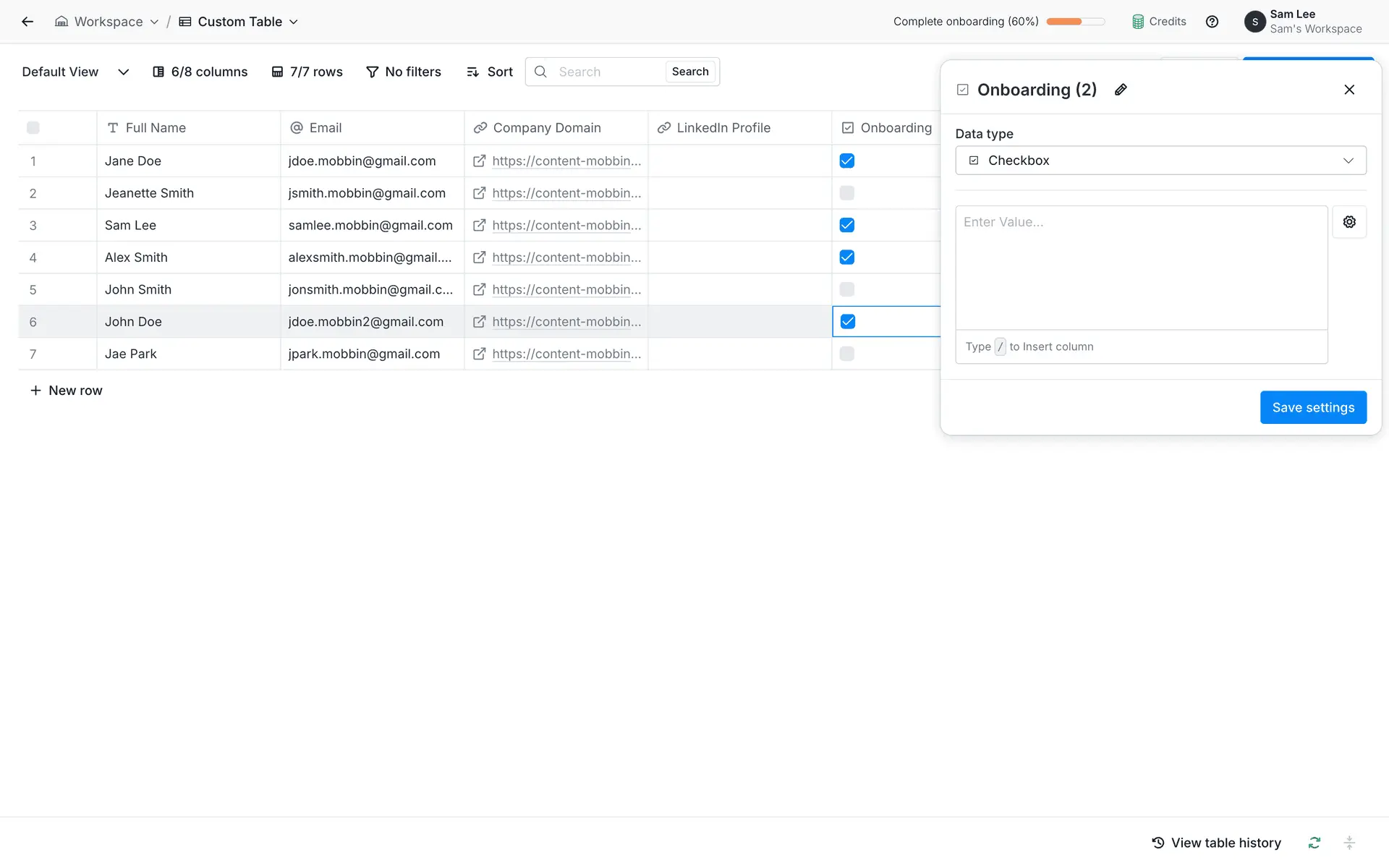1389x868 pixels.
Task: Click the help question mark icon
Action: [1212, 22]
